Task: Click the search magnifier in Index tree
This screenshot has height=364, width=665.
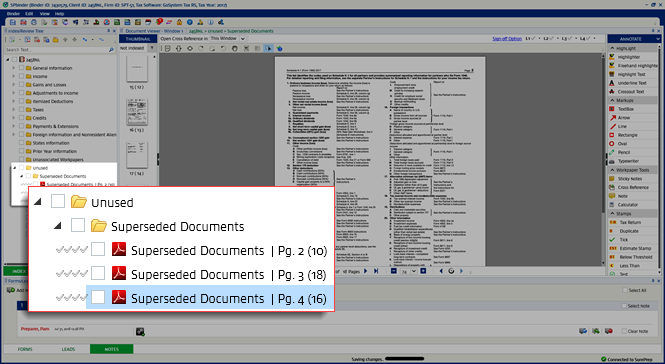Action: pyautogui.click(x=111, y=50)
